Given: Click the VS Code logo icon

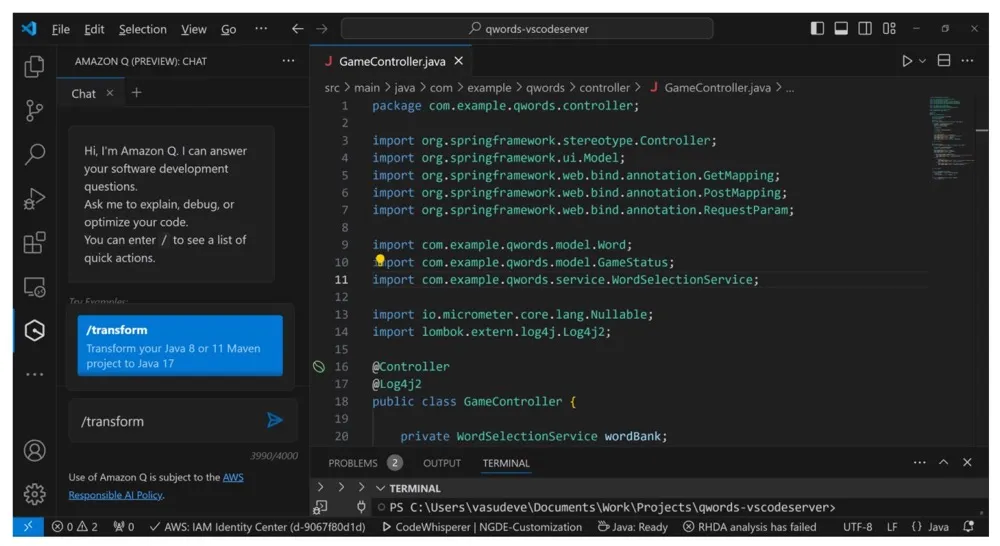Looking at the screenshot, I should pyautogui.click(x=29, y=29).
